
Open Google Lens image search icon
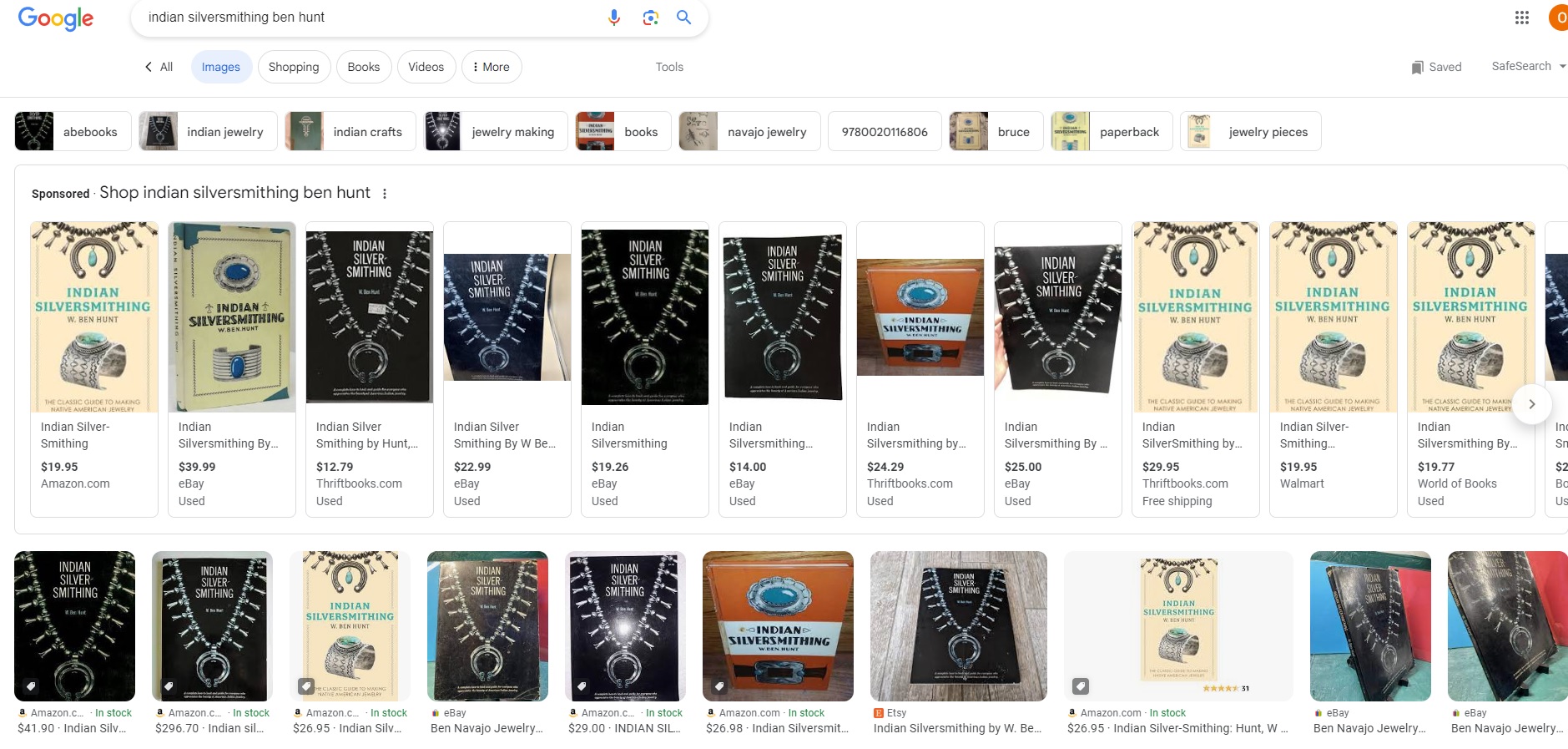(x=651, y=18)
